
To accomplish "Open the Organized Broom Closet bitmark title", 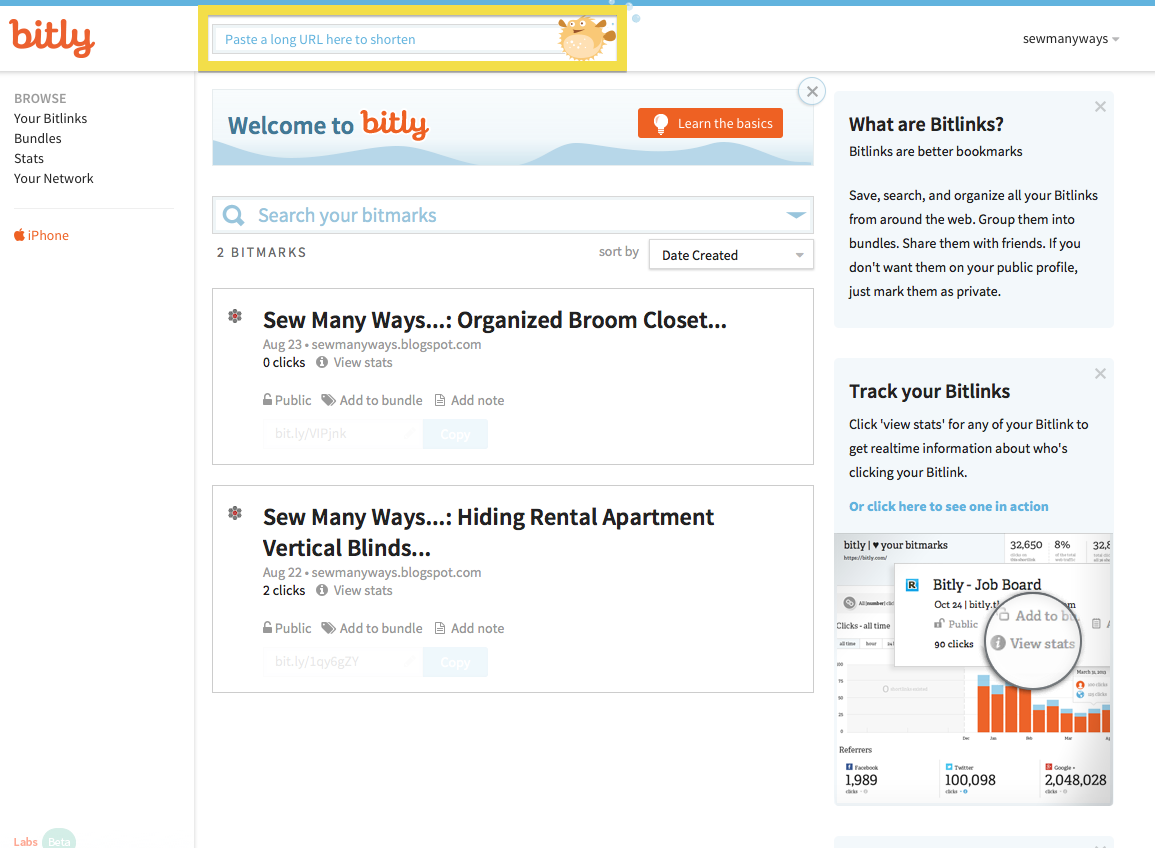I will [x=495, y=320].
